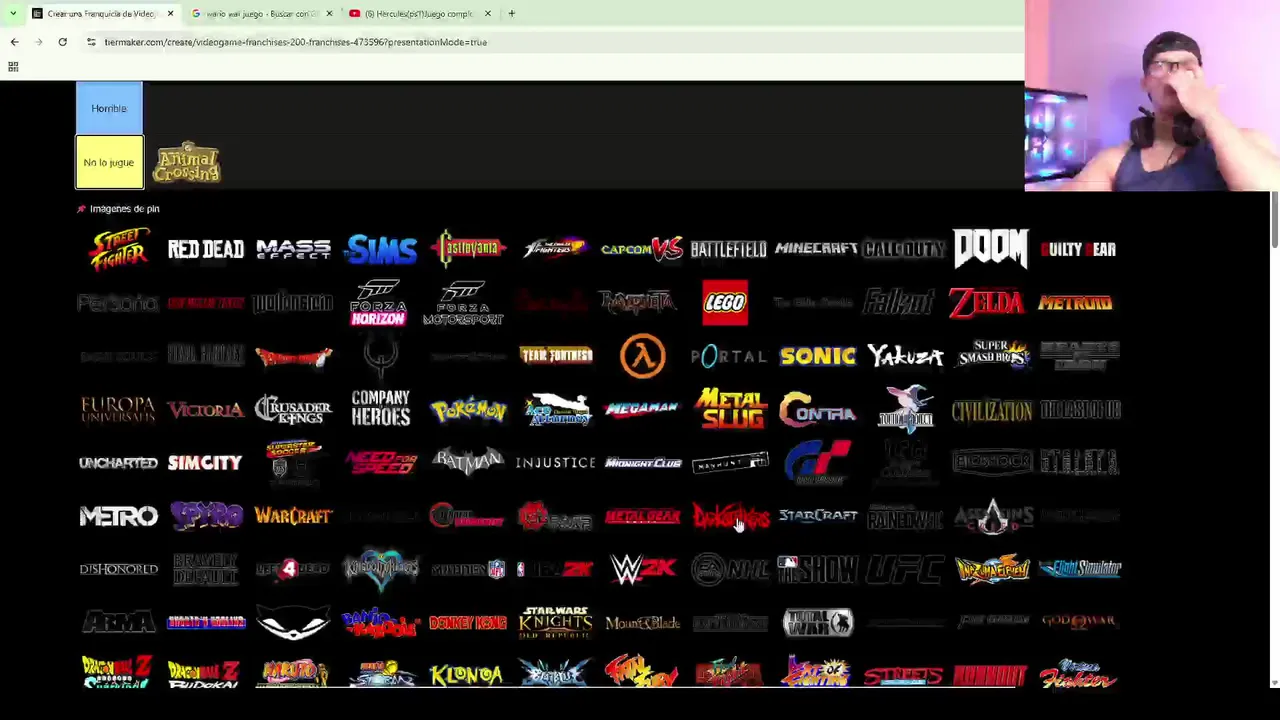
Task: Select the SimCity logo
Action: pyautogui.click(x=205, y=463)
